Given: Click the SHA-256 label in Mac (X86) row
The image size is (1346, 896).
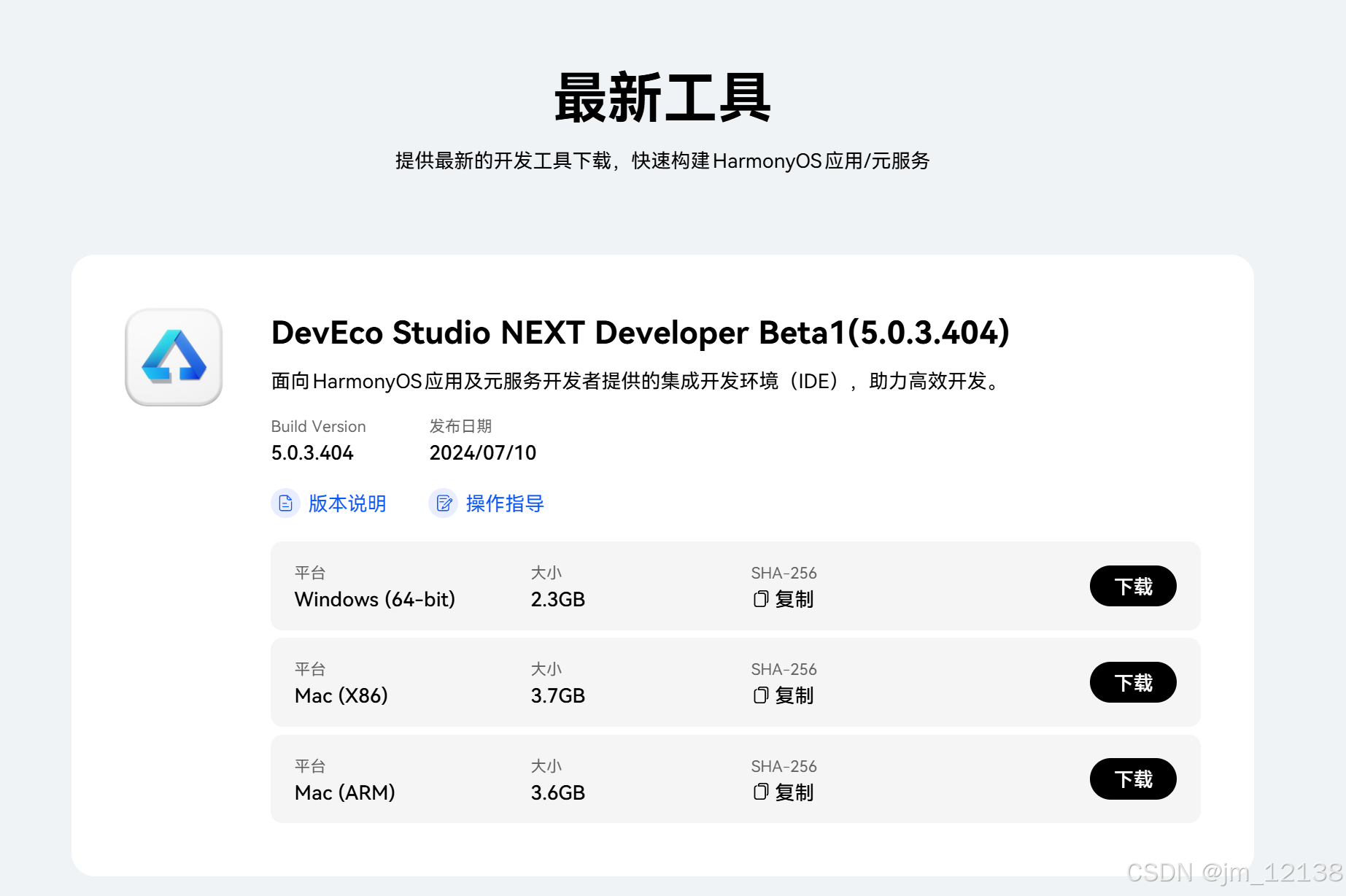Looking at the screenshot, I should click(x=784, y=669).
